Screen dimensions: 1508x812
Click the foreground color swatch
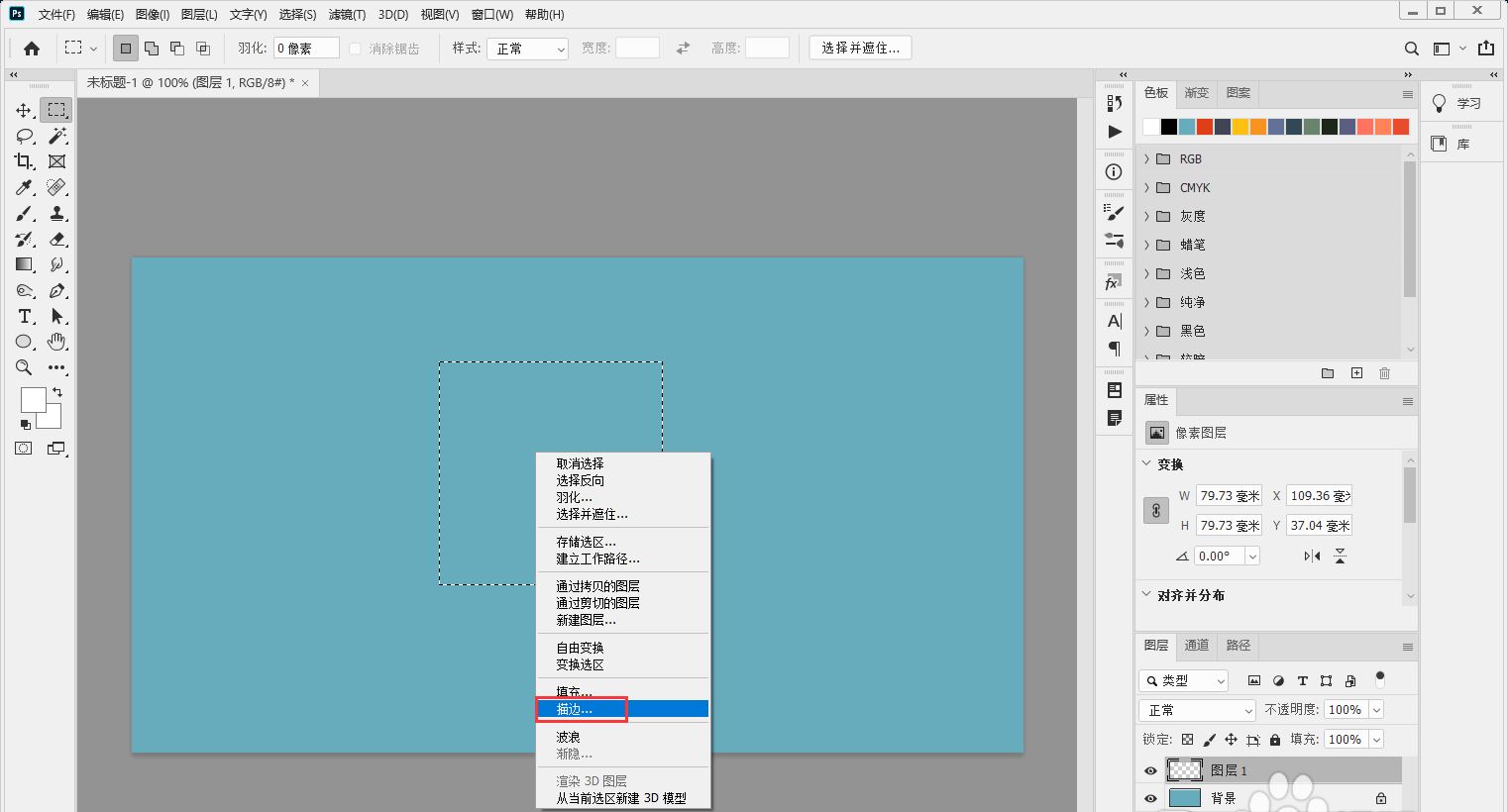click(33, 399)
